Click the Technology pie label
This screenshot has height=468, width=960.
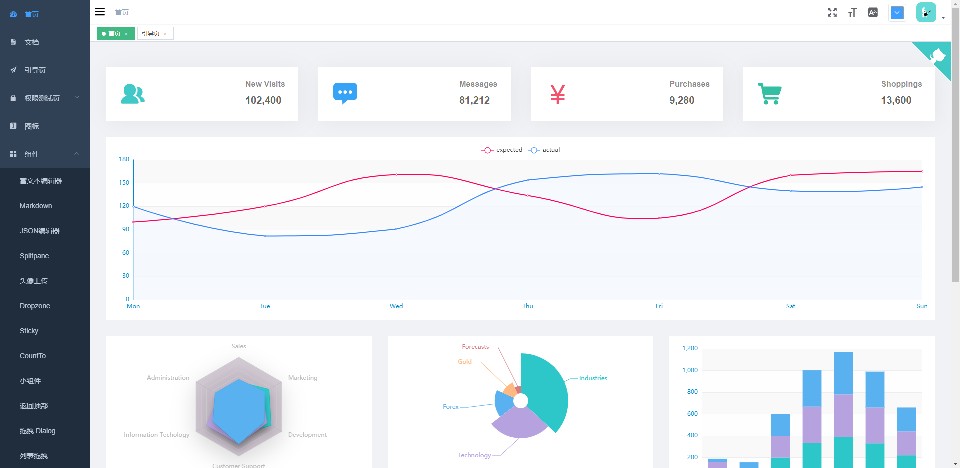click(474, 455)
